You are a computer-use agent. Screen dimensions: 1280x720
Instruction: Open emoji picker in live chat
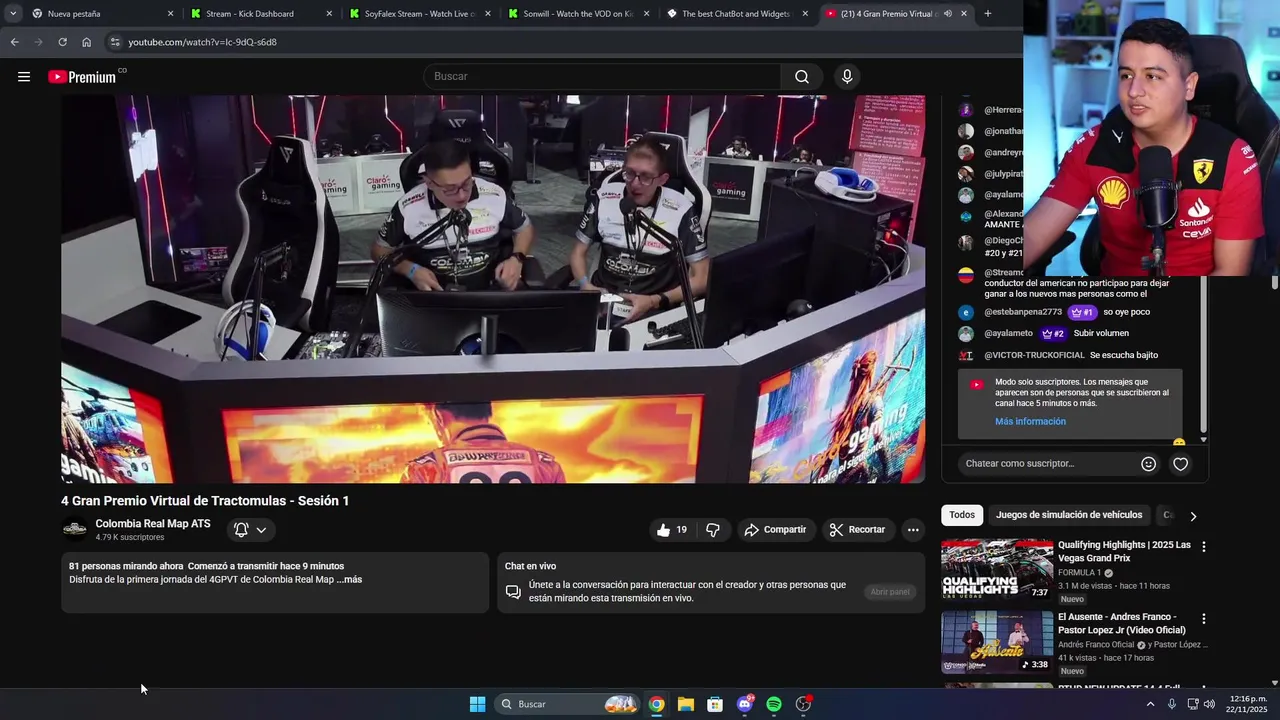[x=1148, y=464]
